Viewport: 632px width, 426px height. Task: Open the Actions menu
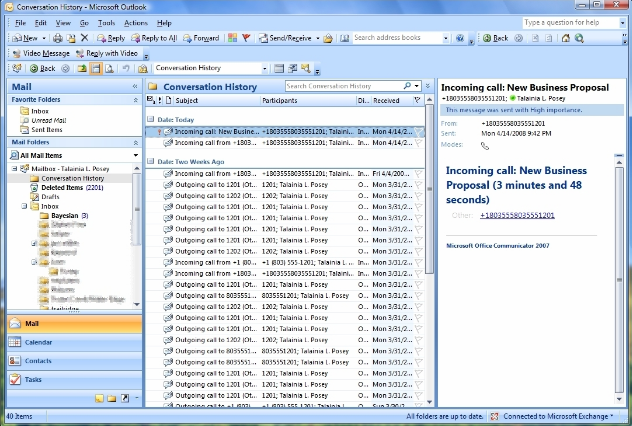[x=136, y=23]
